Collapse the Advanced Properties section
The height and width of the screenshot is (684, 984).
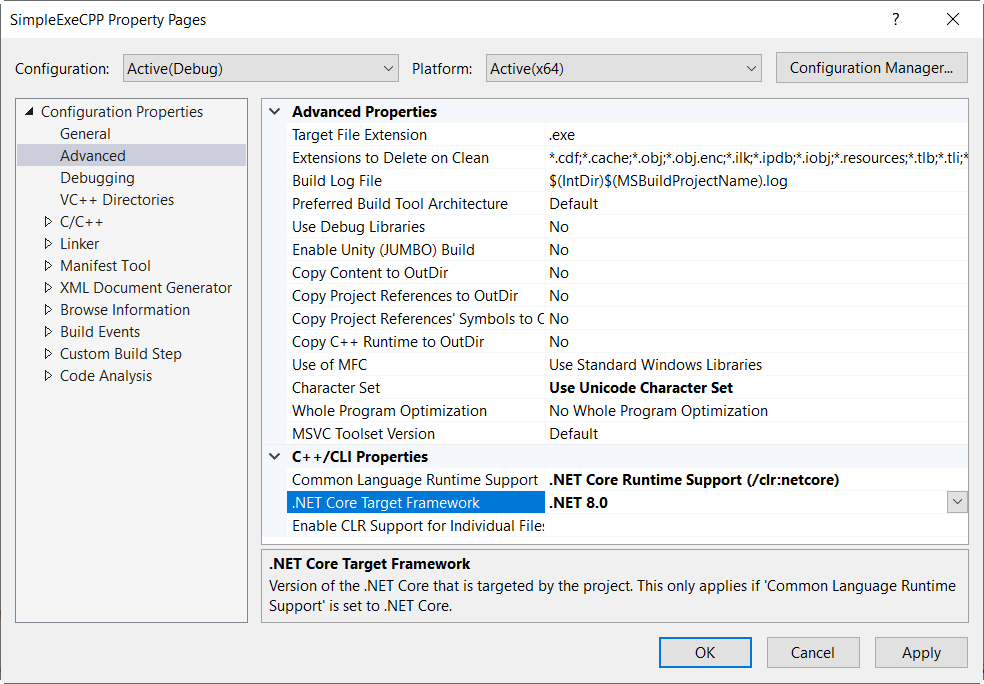pos(275,112)
